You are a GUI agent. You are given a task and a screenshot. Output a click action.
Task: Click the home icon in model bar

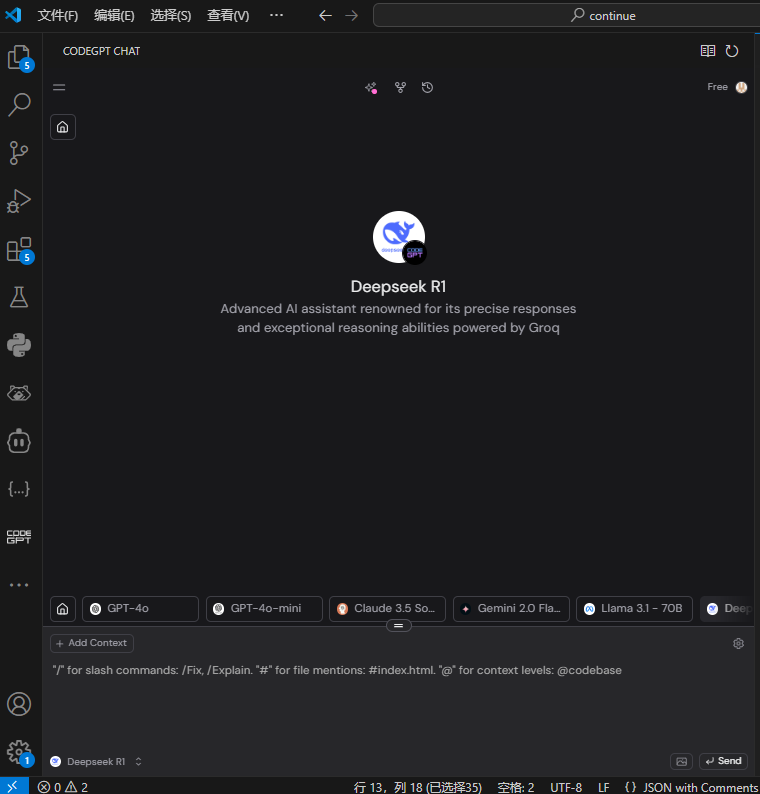tap(63, 609)
